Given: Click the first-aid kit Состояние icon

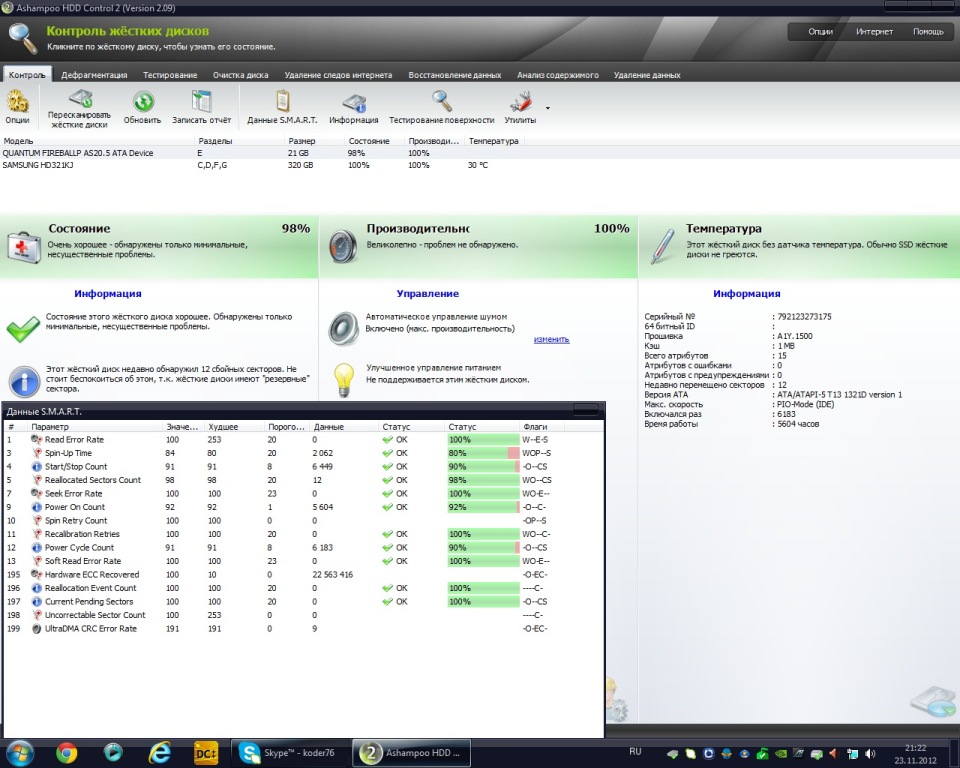Looking at the screenshot, I should pos(24,247).
